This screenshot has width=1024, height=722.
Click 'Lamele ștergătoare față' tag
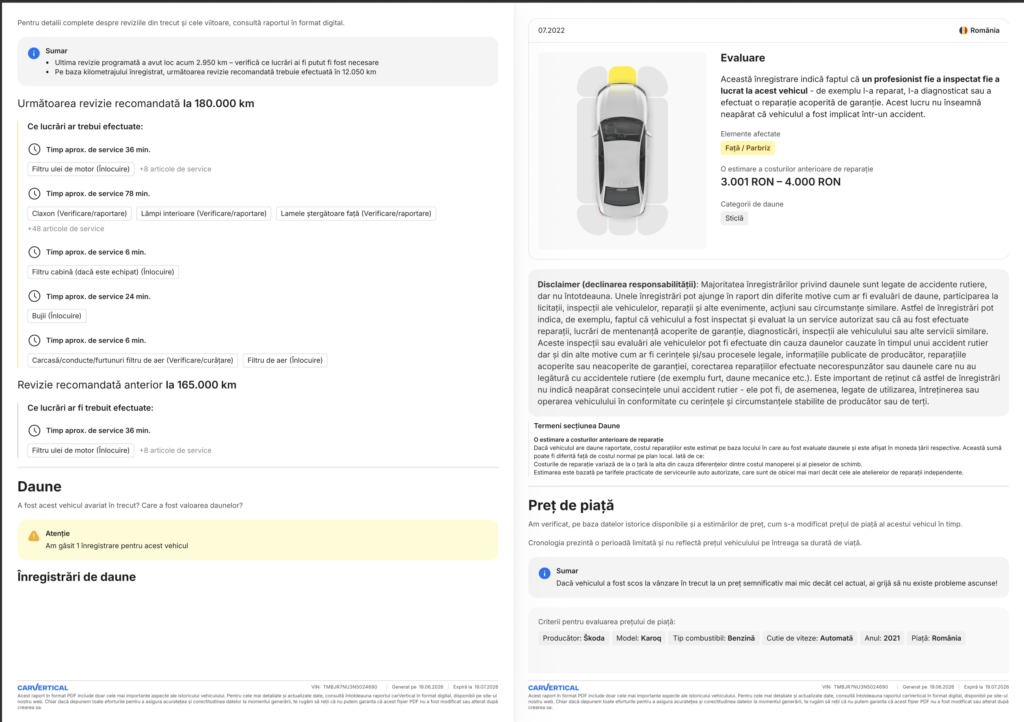356,213
